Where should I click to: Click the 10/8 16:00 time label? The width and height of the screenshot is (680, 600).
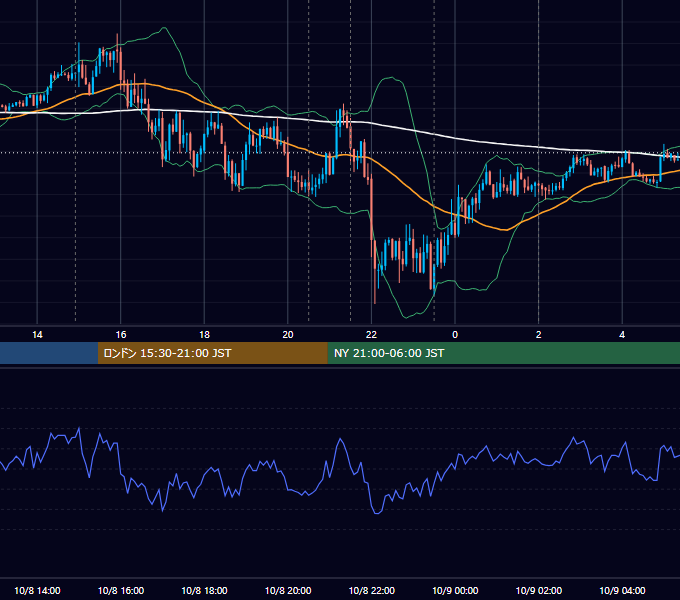click(x=121, y=590)
